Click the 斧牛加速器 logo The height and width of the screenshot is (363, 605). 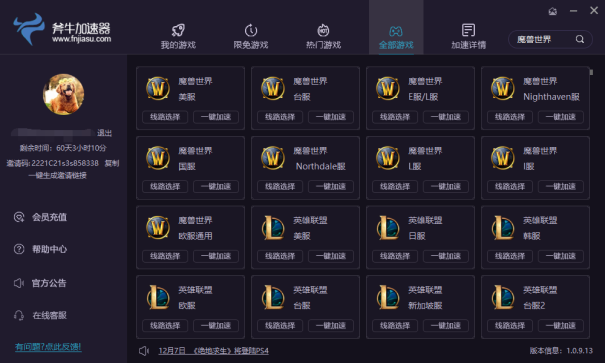pos(63,29)
